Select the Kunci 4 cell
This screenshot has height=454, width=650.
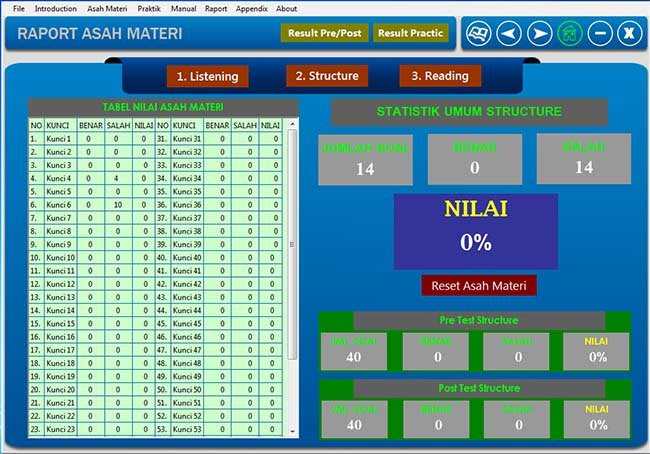(x=61, y=178)
